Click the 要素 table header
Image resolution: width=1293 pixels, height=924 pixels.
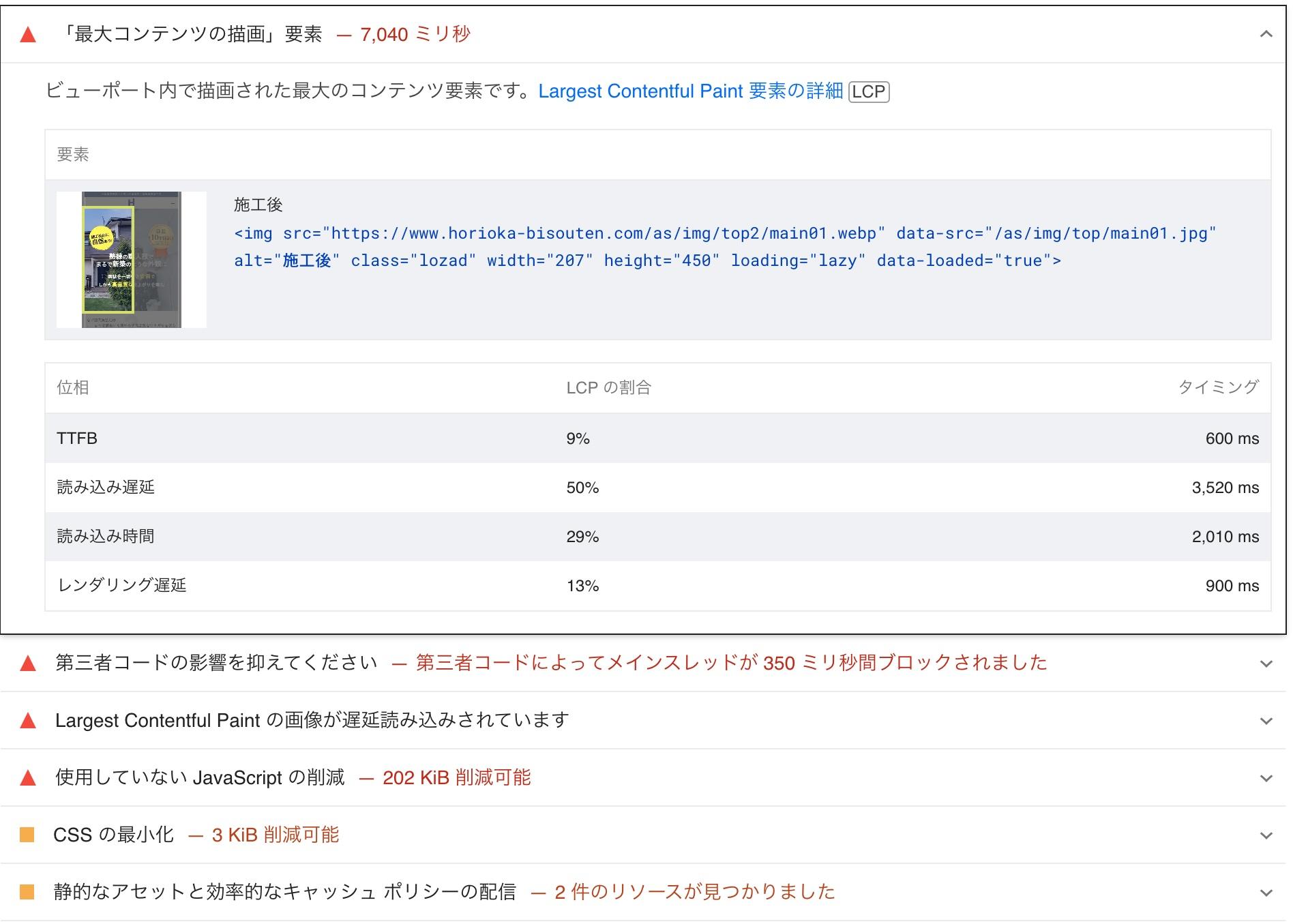pos(73,155)
